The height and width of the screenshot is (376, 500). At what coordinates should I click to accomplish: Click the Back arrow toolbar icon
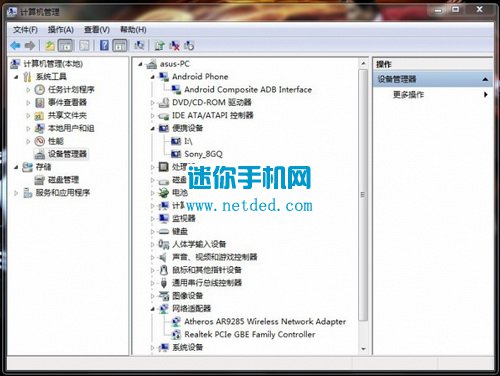[x=15, y=45]
